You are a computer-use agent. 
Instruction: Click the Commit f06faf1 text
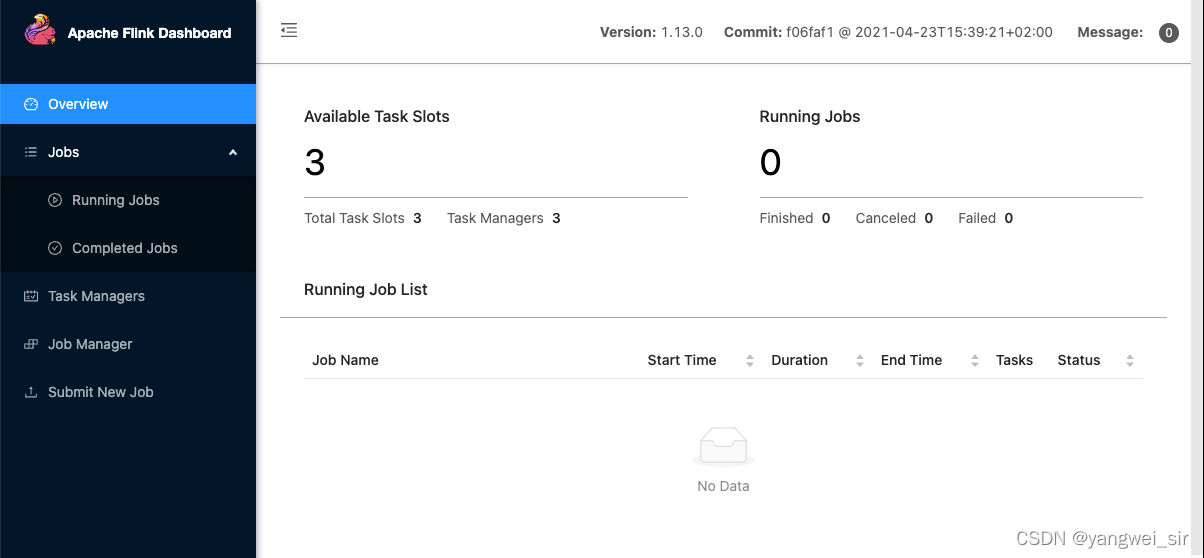click(x=888, y=32)
